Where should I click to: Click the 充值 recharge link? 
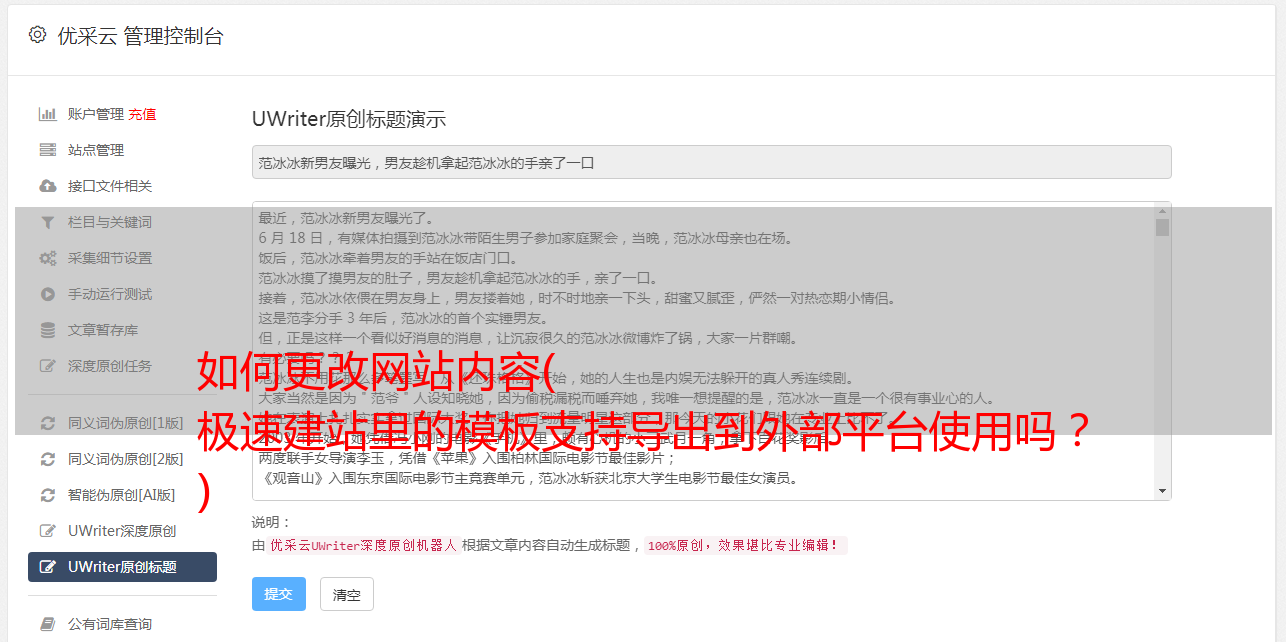pyautogui.click(x=142, y=114)
